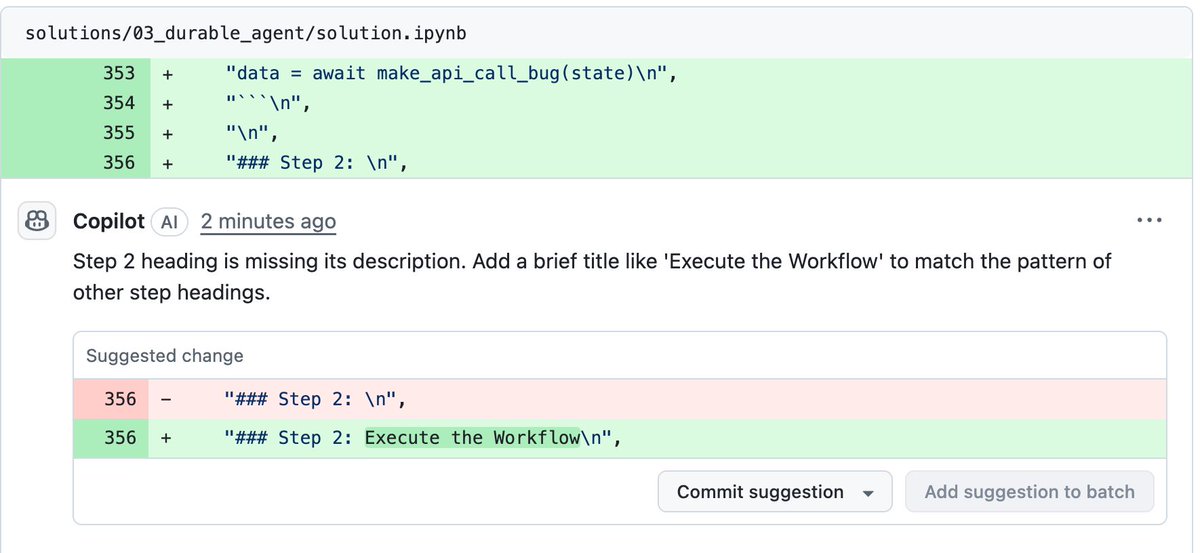Select line number 356 in the main diff
The height and width of the screenshot is (553, 1200).
[119, 162]
